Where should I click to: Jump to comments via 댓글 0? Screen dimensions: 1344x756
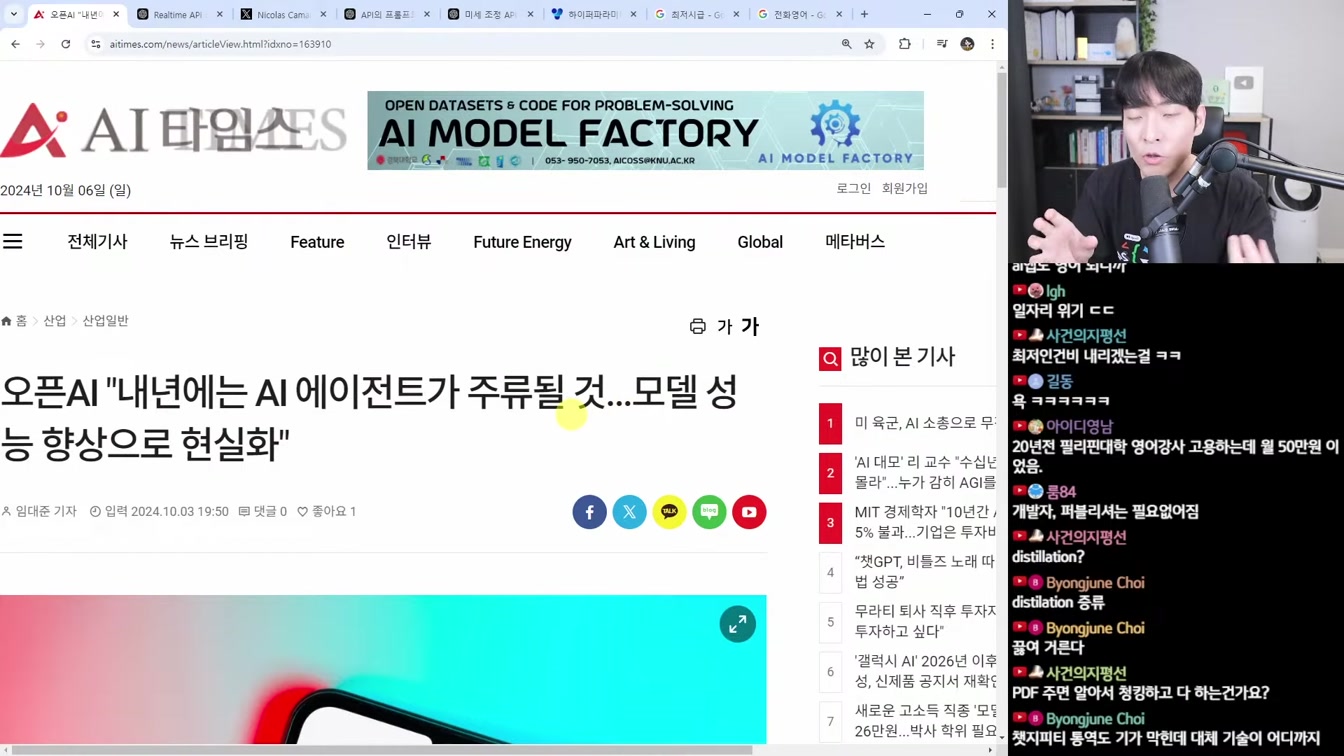click(x=263, y=511)
